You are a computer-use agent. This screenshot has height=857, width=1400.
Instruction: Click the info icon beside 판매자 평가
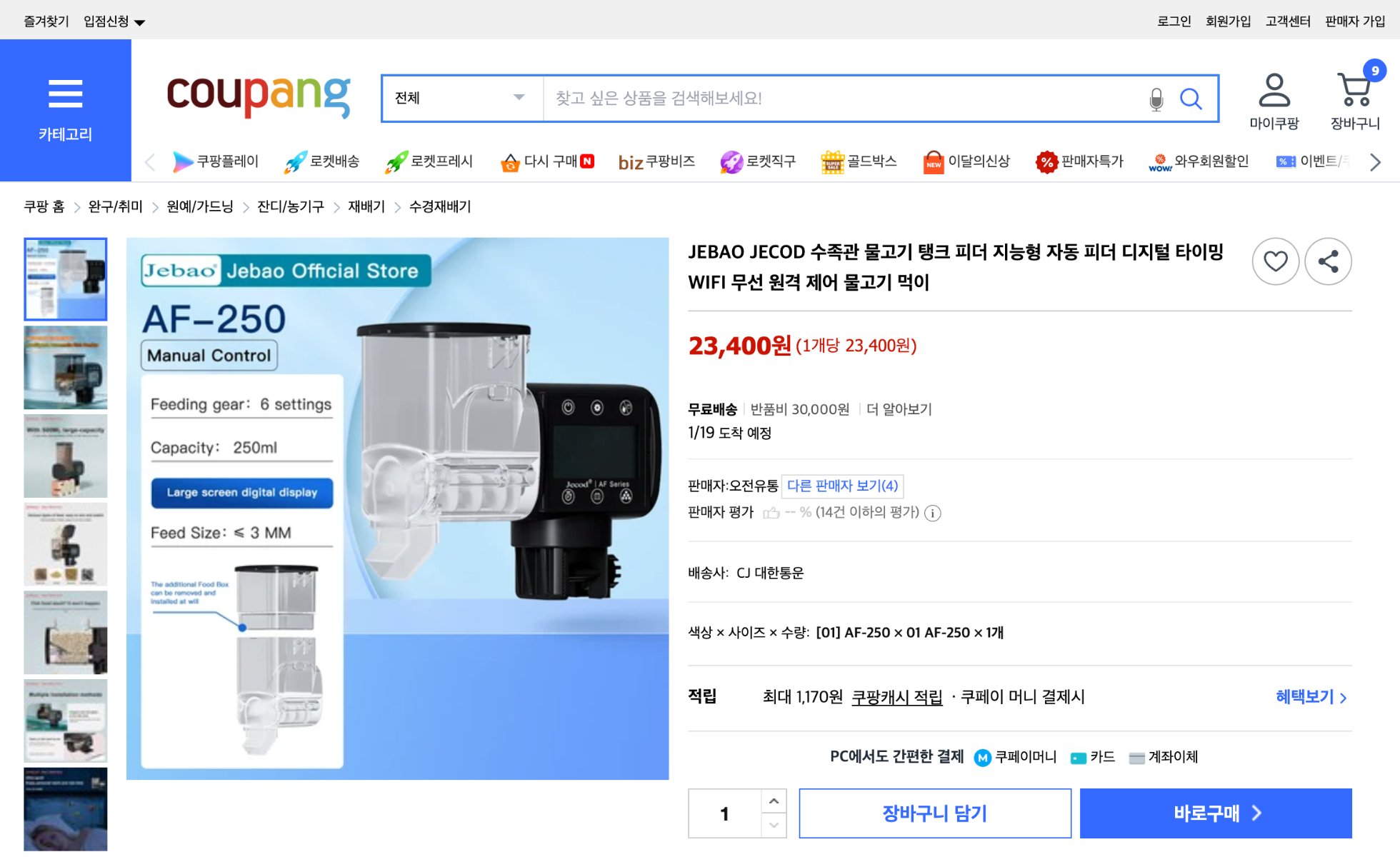[934, 513]
